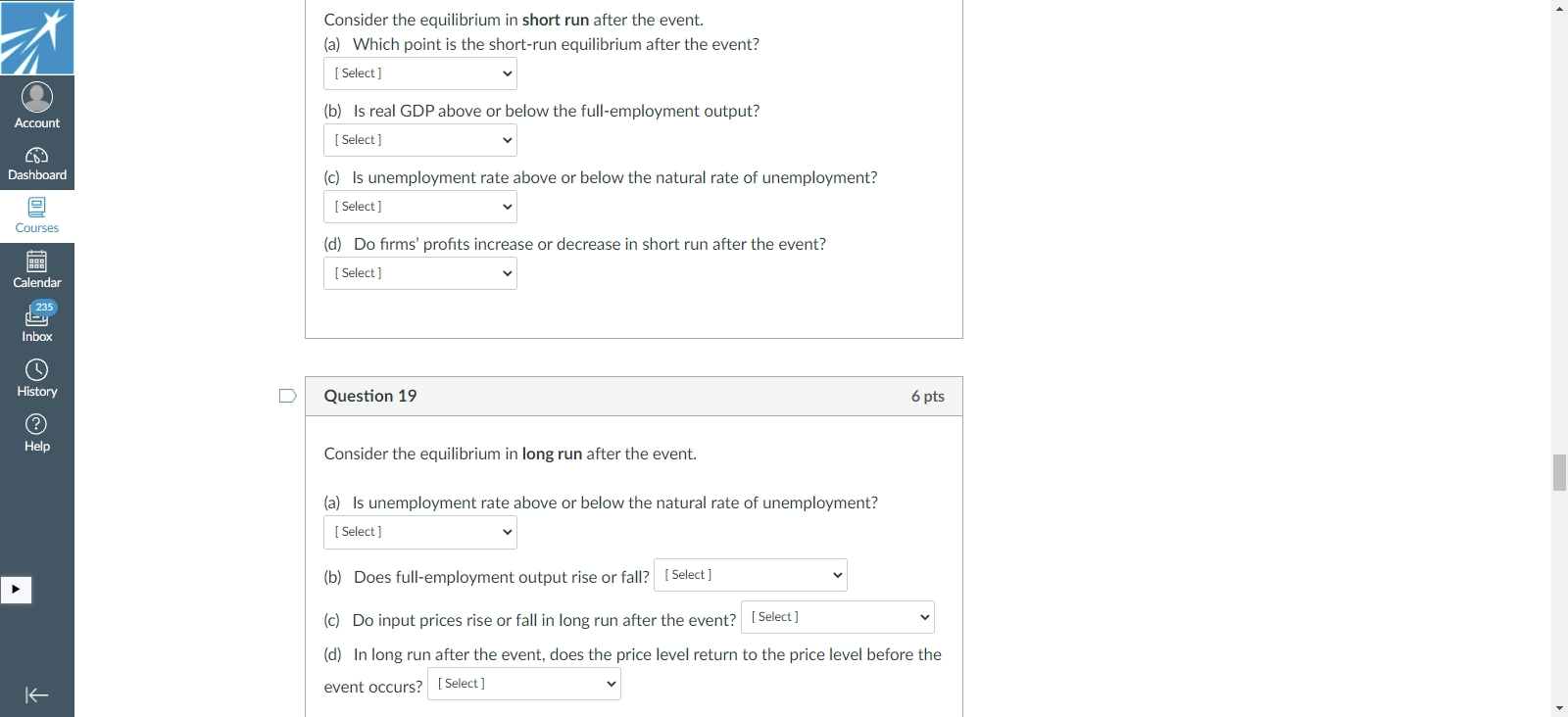This screenshot has width=1568, height=717.
Task: Open the Account panel in the sidebar
Action: point(36,105)
